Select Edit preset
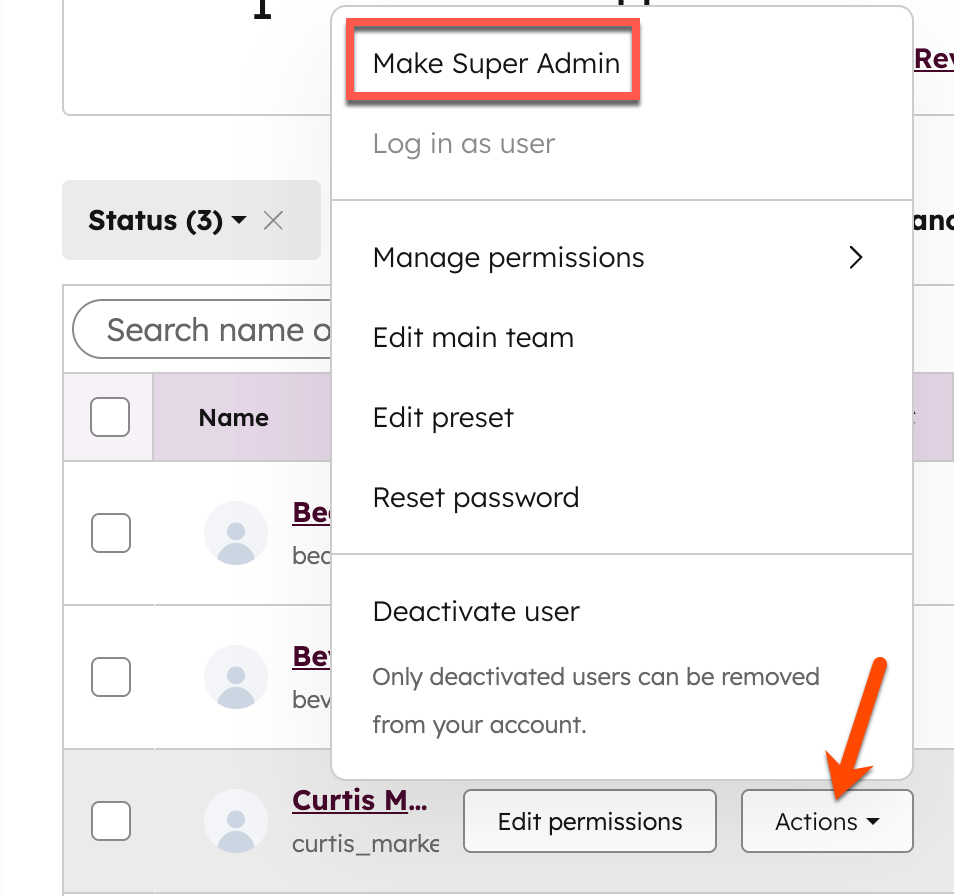This screenshot has height=896, width=954. (x=443, y=417)
